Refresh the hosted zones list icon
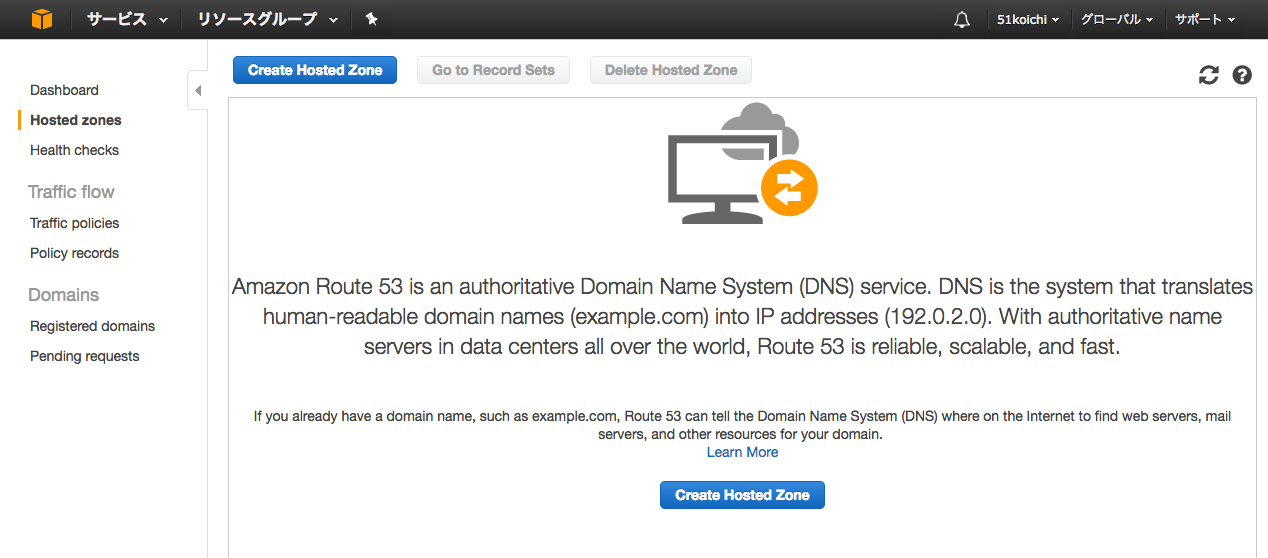Viewport: 1268px width, 558px height. [1209, 75]
